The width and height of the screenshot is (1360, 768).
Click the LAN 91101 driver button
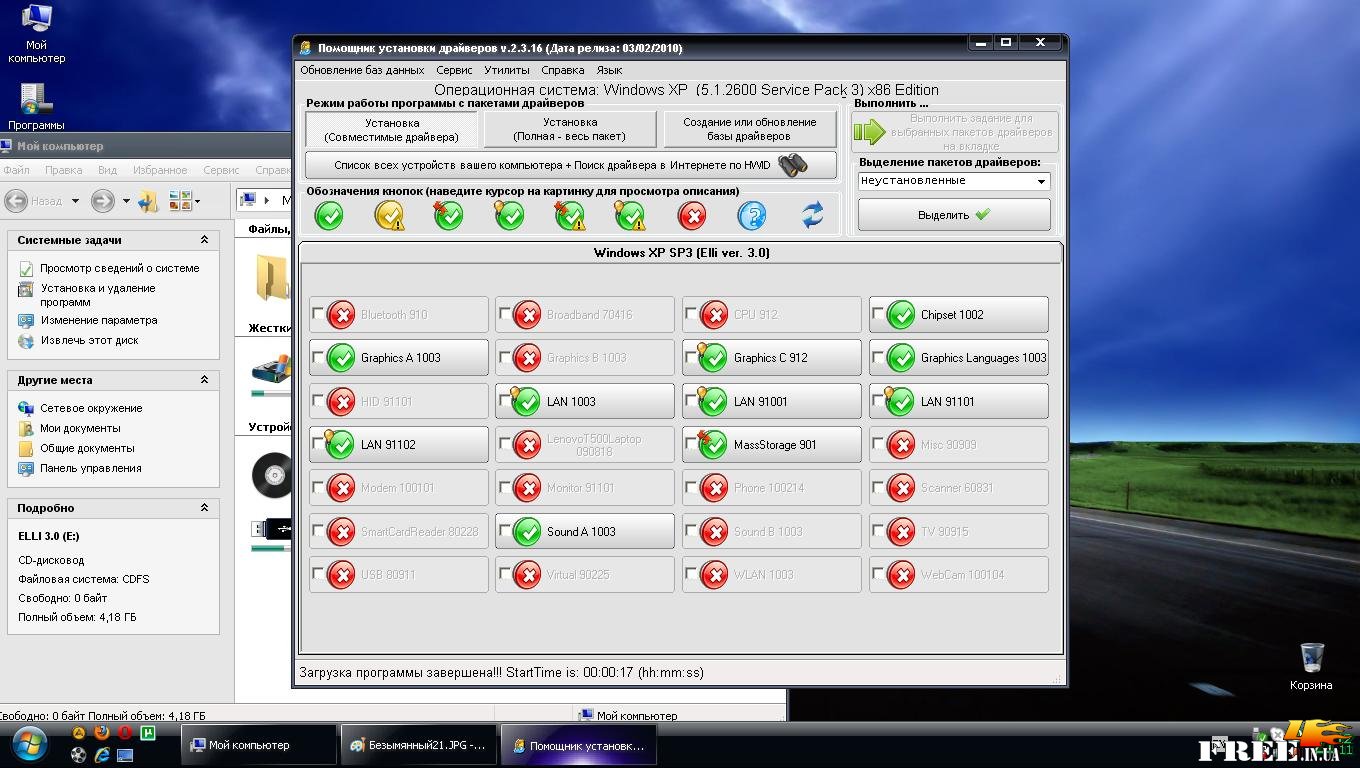click(x=959, y=401)
